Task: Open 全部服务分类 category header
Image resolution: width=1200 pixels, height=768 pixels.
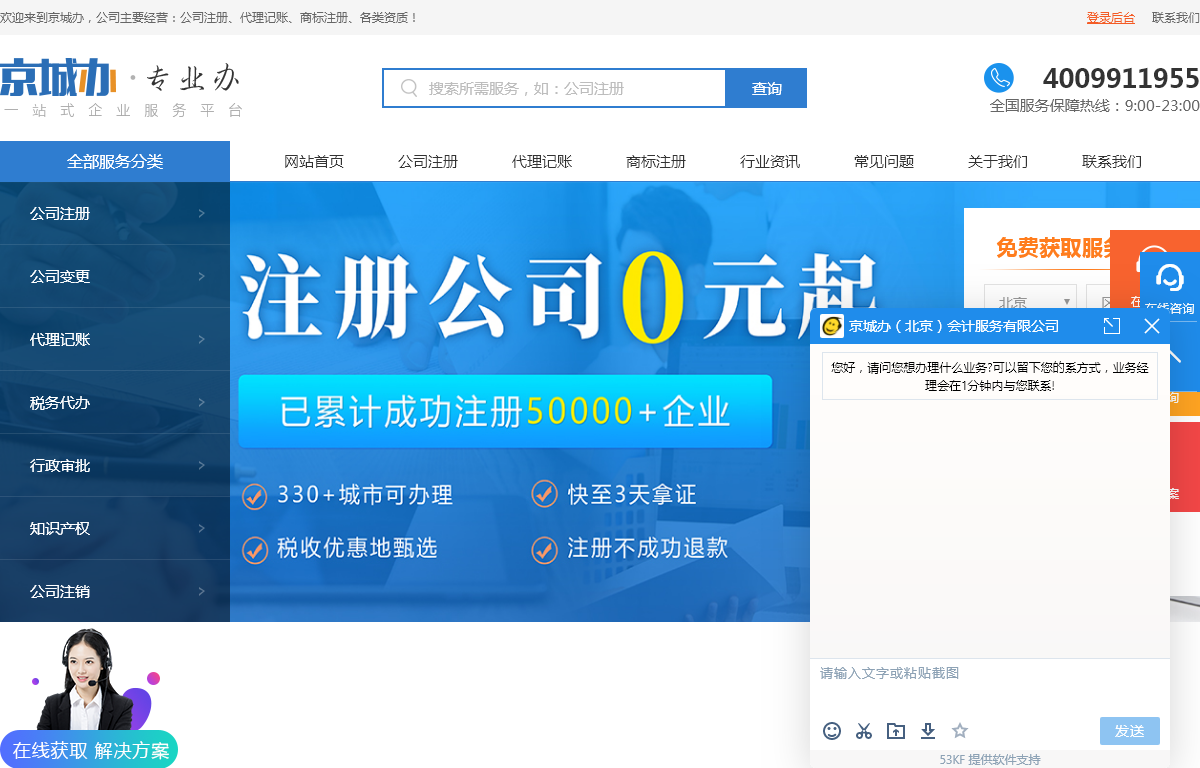Action: coord(115,161)
